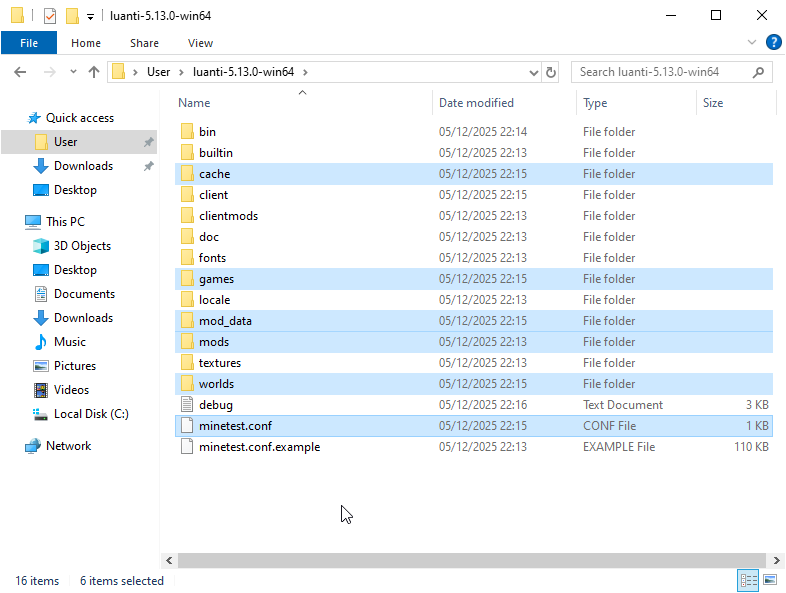
Task: Click luanti-5.13.0-win64 breadcrumb segment
Action: coord(243,72)
